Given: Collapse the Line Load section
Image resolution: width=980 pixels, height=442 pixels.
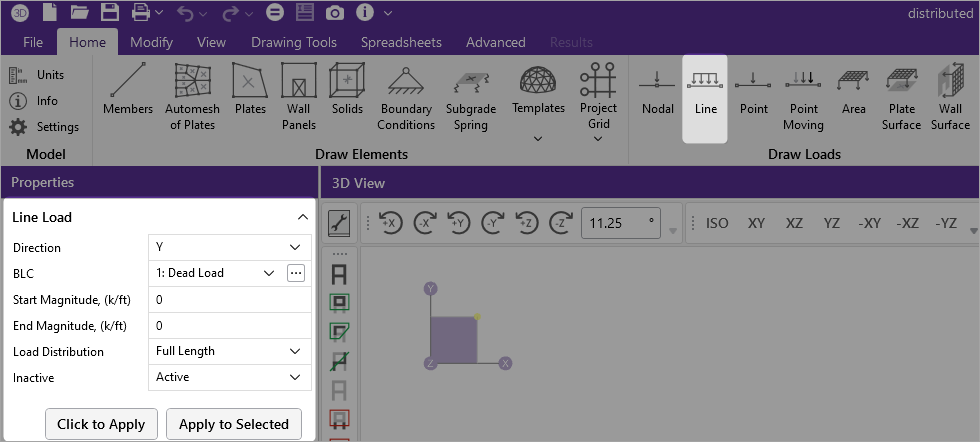Looking at the screenshot, I should (302, 217).
